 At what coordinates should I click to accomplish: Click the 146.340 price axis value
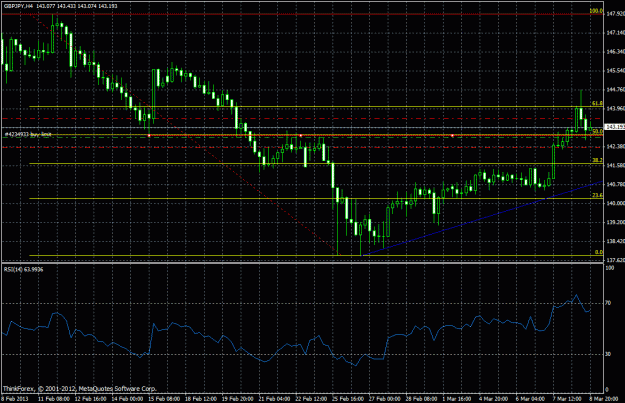coord(615,51)
